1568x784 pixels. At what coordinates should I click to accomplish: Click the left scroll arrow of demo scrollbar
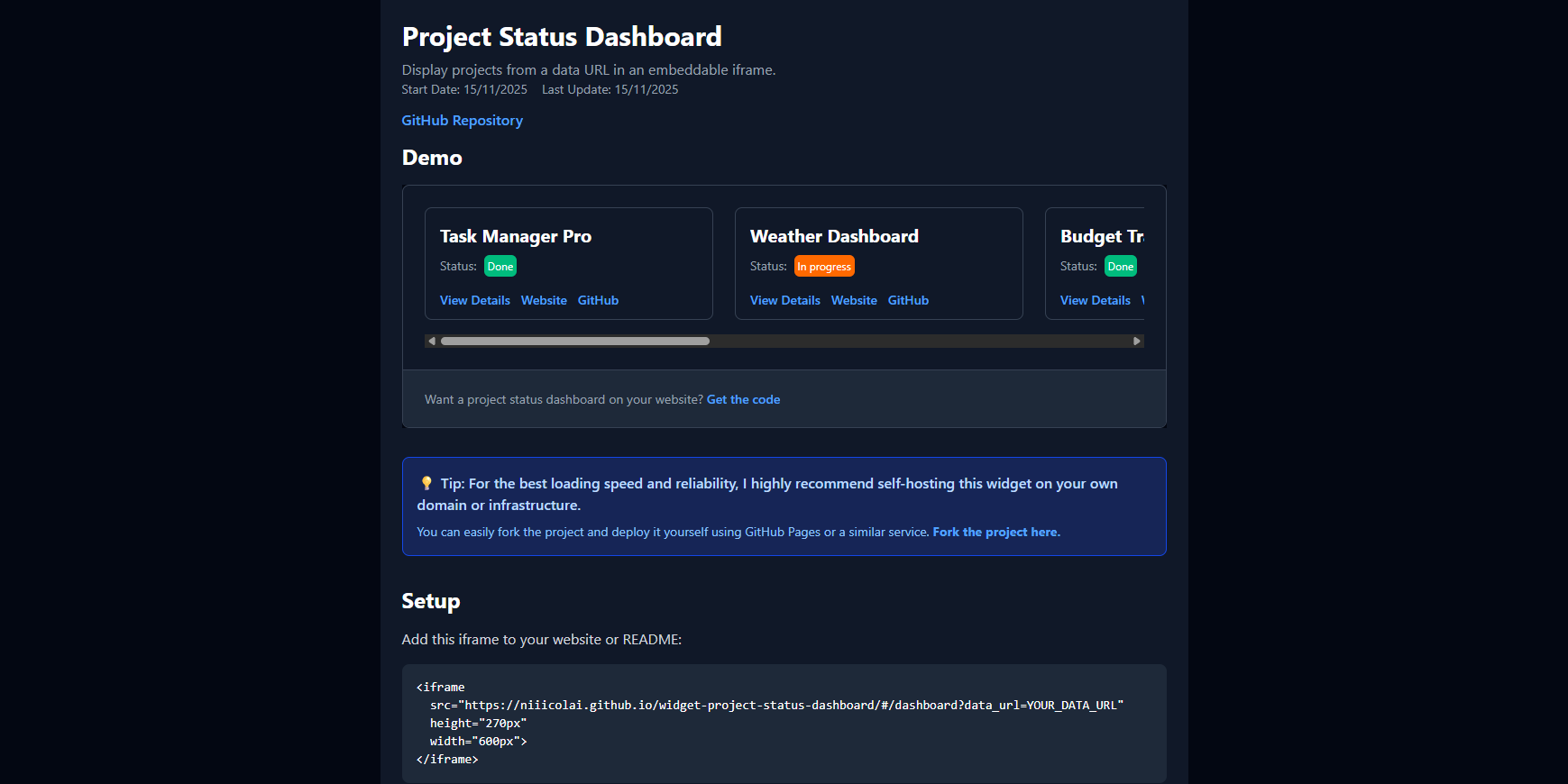[432, 341]
